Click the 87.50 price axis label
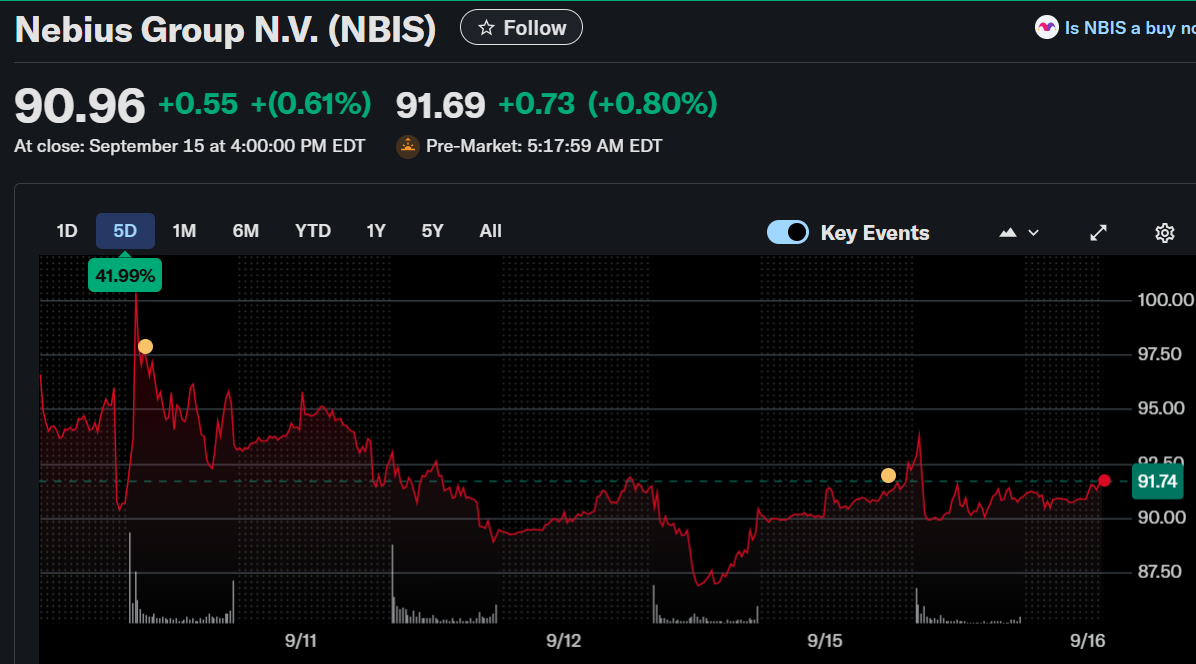Viewport: 1196px width, 664px height. pos(1159,571)
